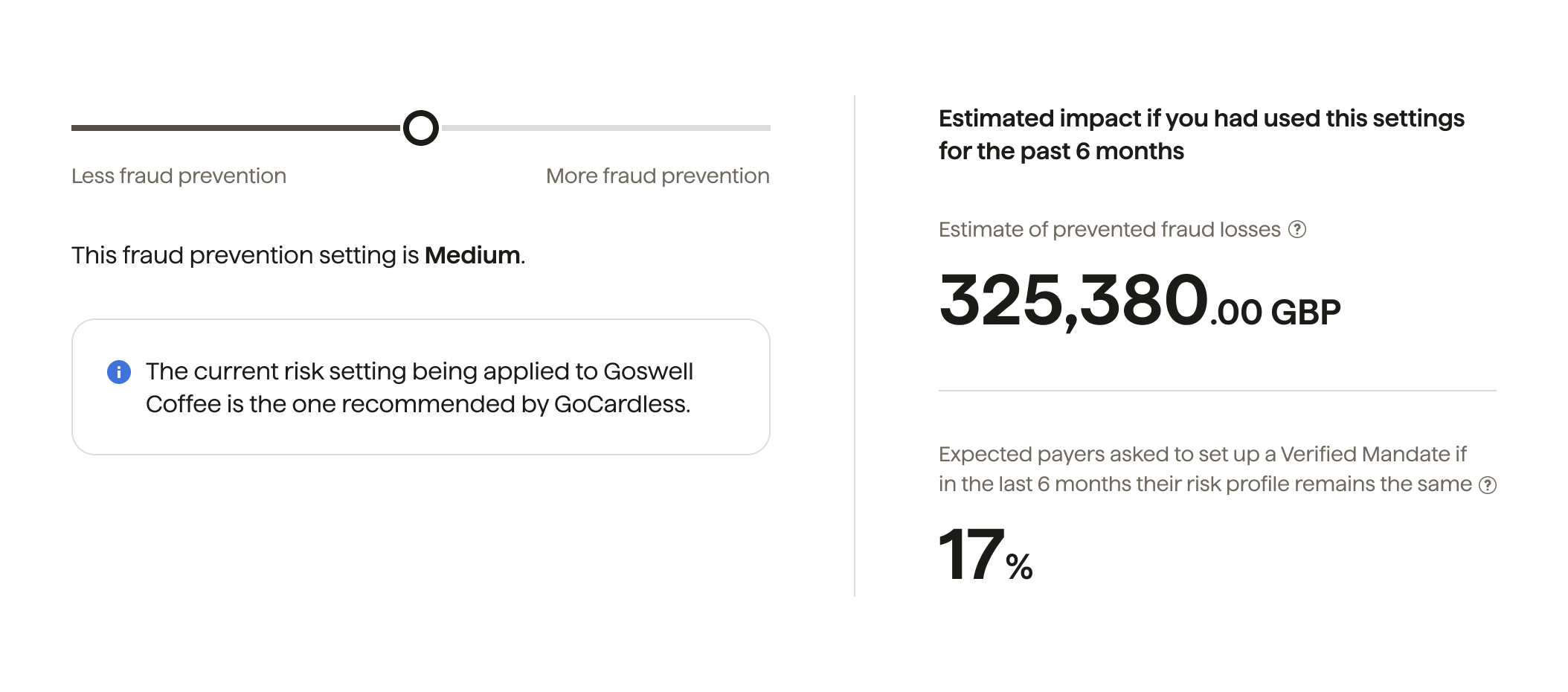Click "Estimate of prevented fraud losses" label
The image size is (1568, 692).
pos(1109,229)
